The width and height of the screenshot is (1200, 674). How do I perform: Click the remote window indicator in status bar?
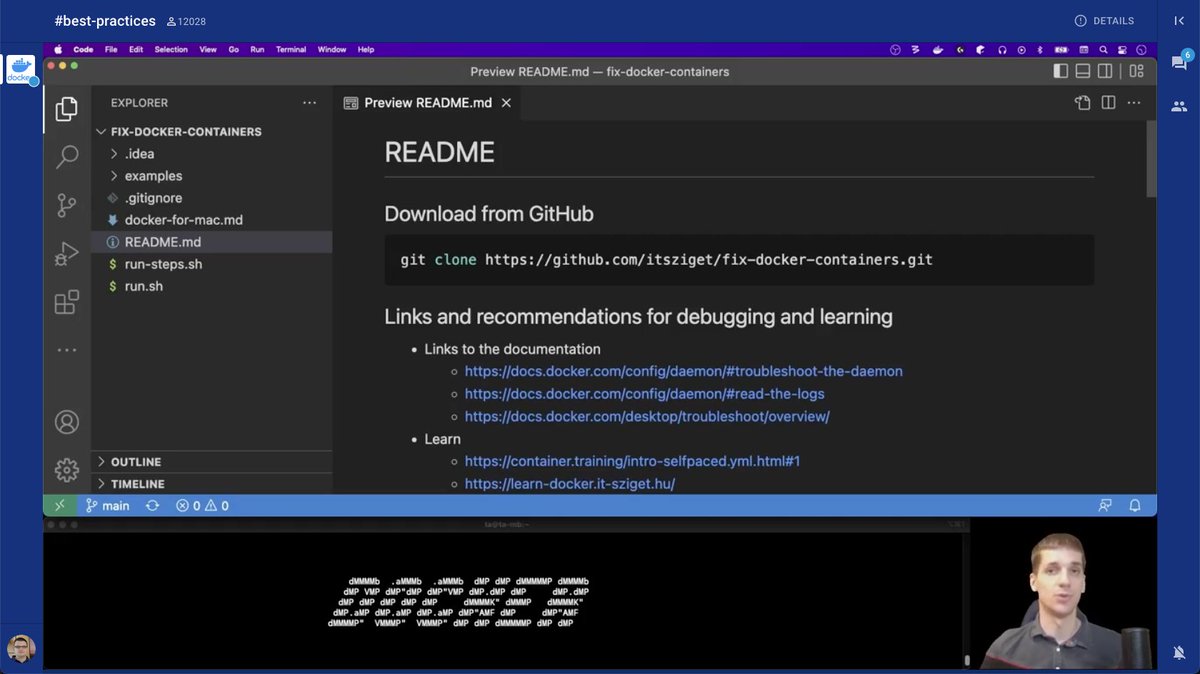tap(60, 505)
